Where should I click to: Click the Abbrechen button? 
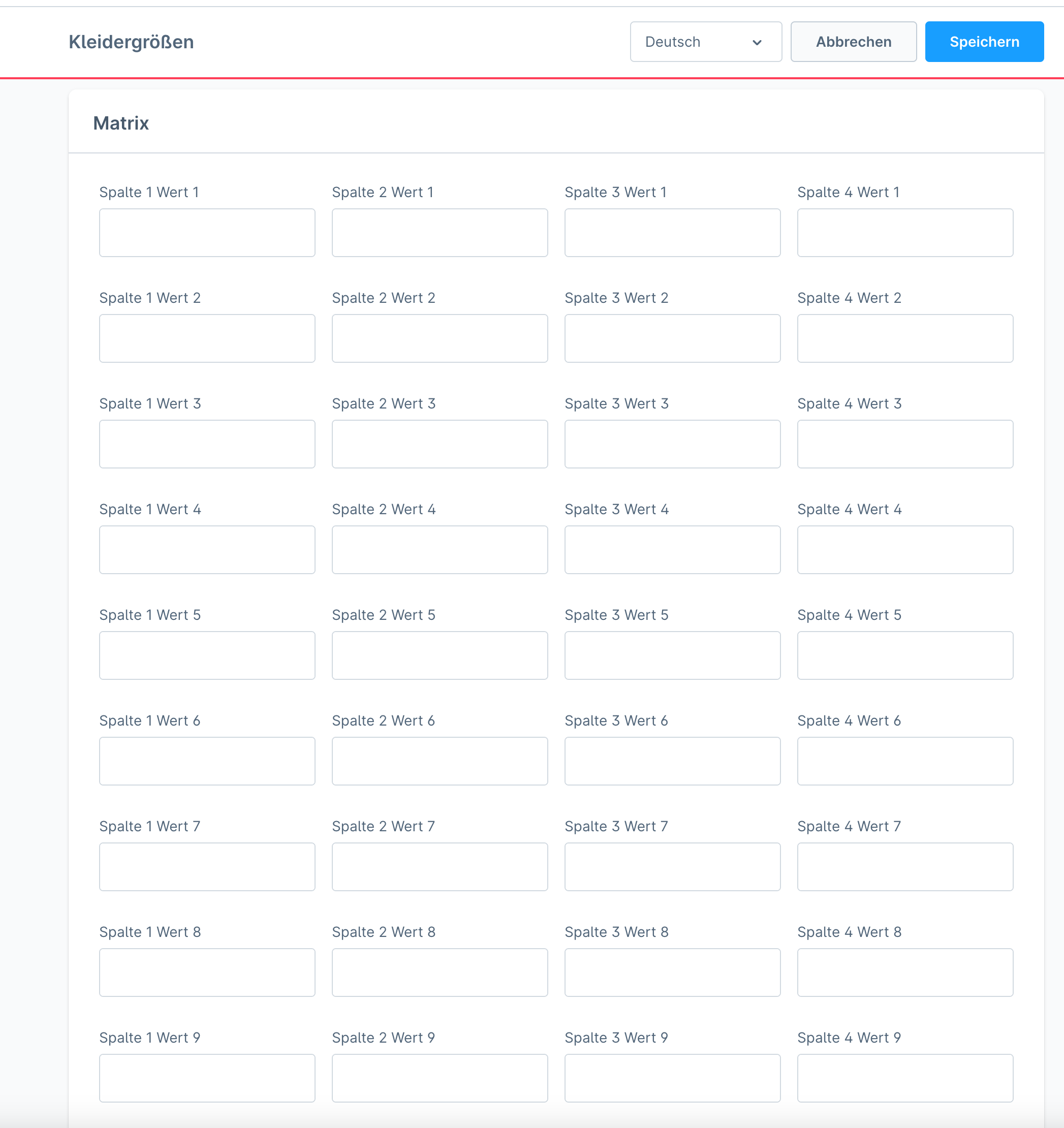click(853, 42)
